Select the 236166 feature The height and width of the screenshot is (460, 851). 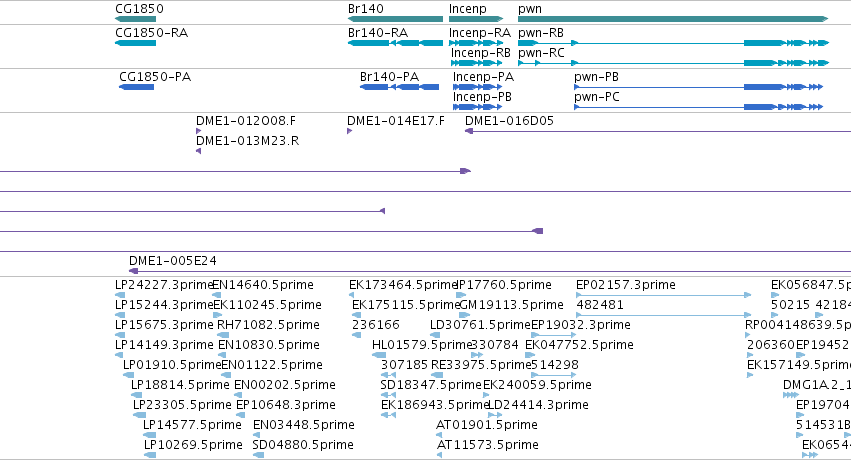click(x=357, y=335)
